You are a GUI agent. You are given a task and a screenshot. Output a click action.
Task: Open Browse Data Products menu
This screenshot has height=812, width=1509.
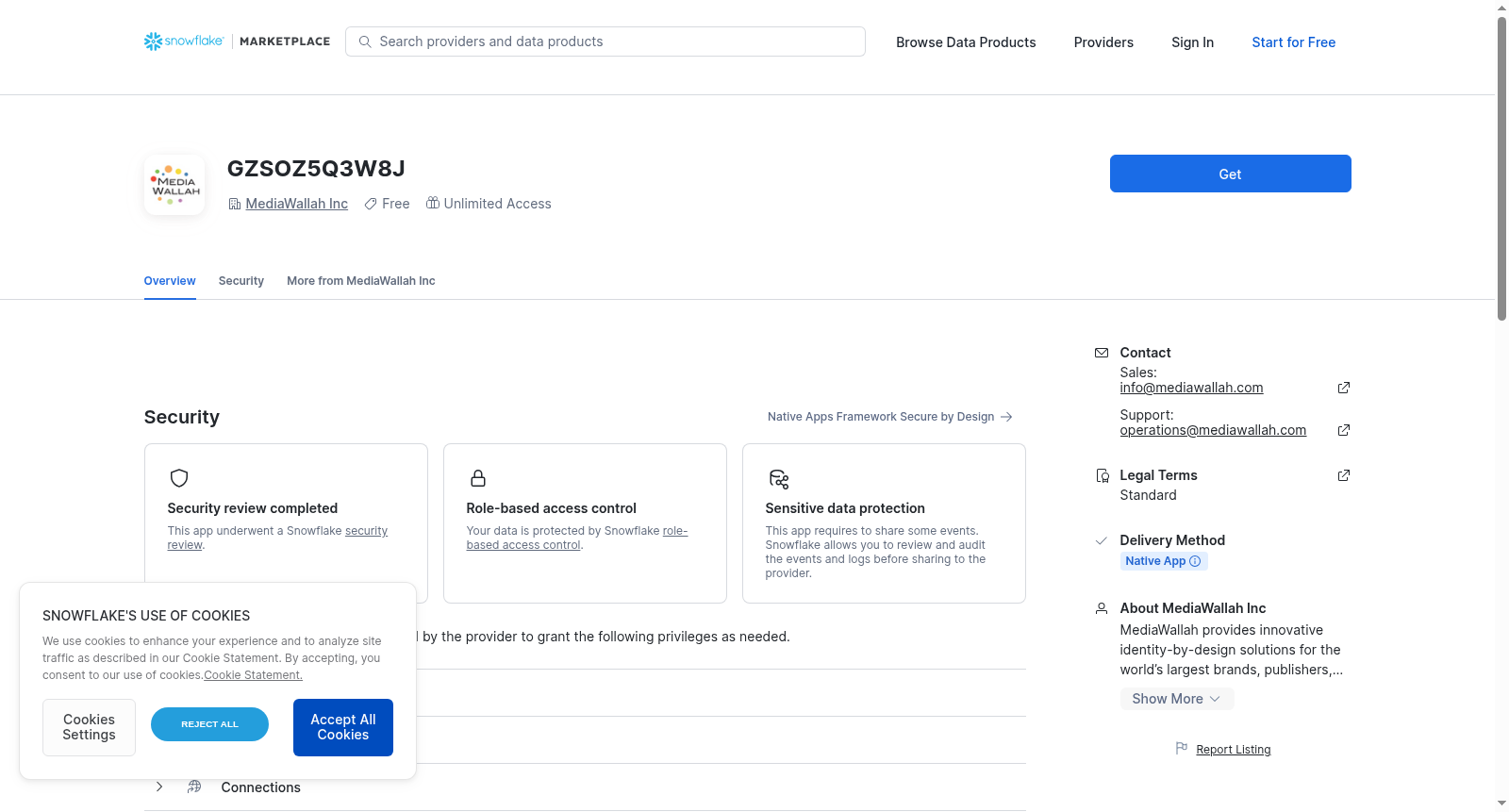click(x=966, y=42)
